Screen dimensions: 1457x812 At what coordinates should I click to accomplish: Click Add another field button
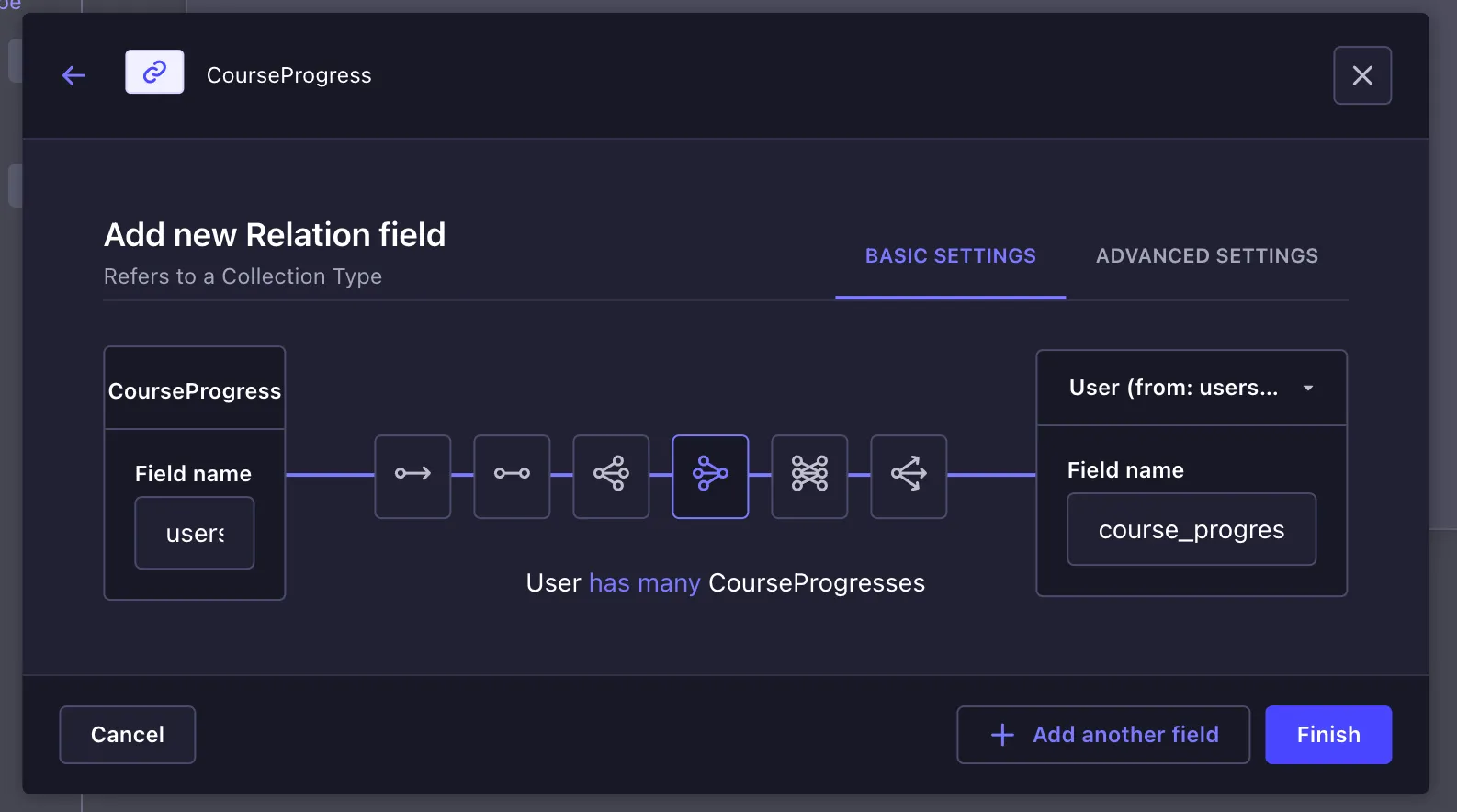pos(1103,735)
